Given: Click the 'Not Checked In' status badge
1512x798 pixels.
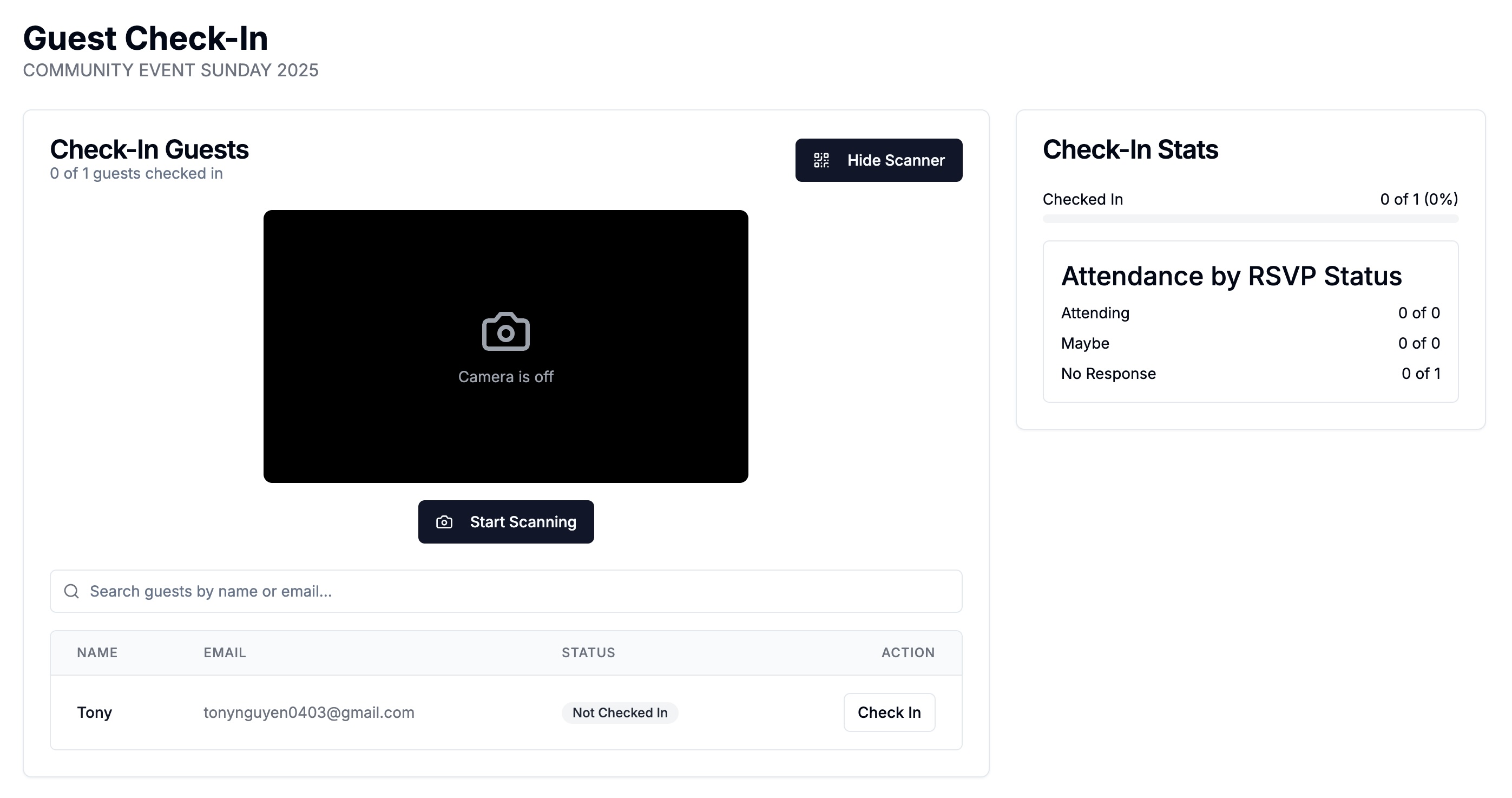Looking at the screenshot, I should [620, 713].
